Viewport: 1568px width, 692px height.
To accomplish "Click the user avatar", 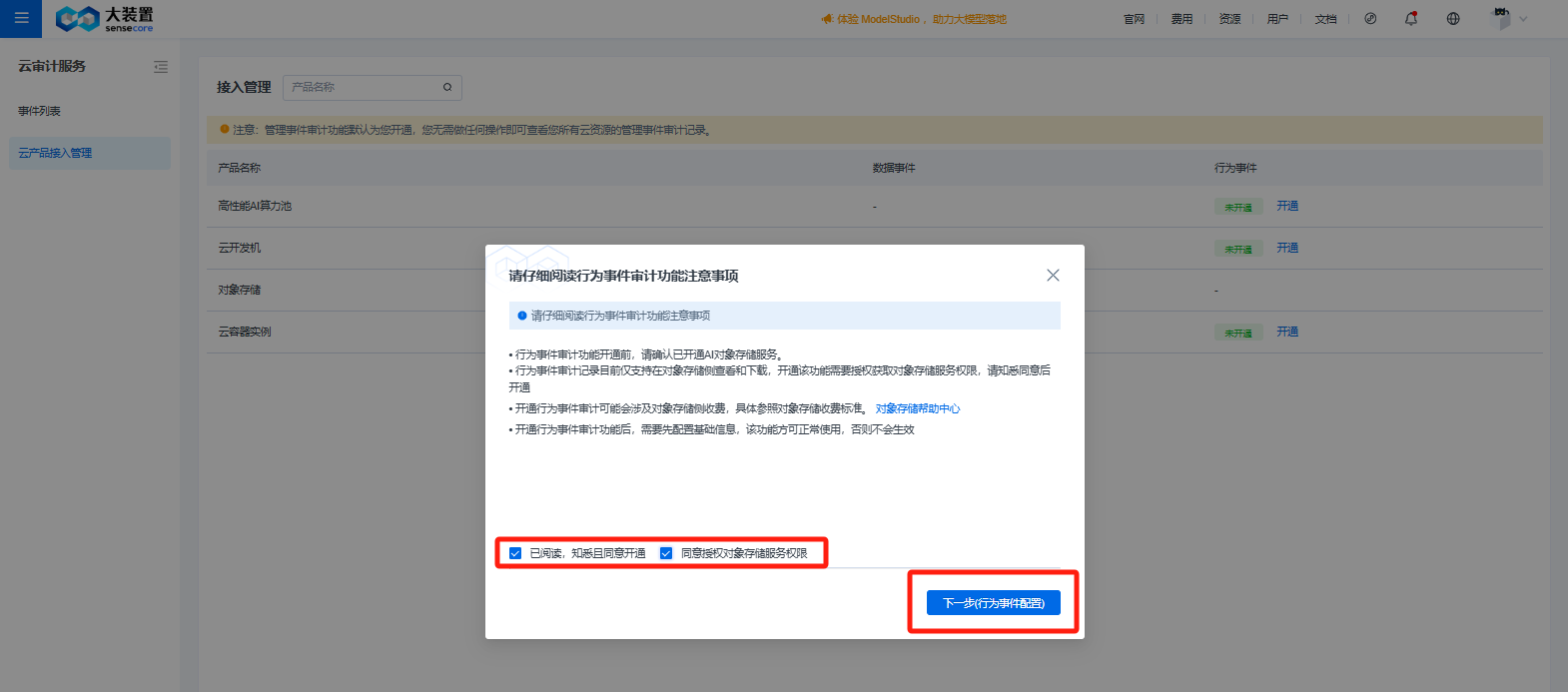I will point(1500,18).
